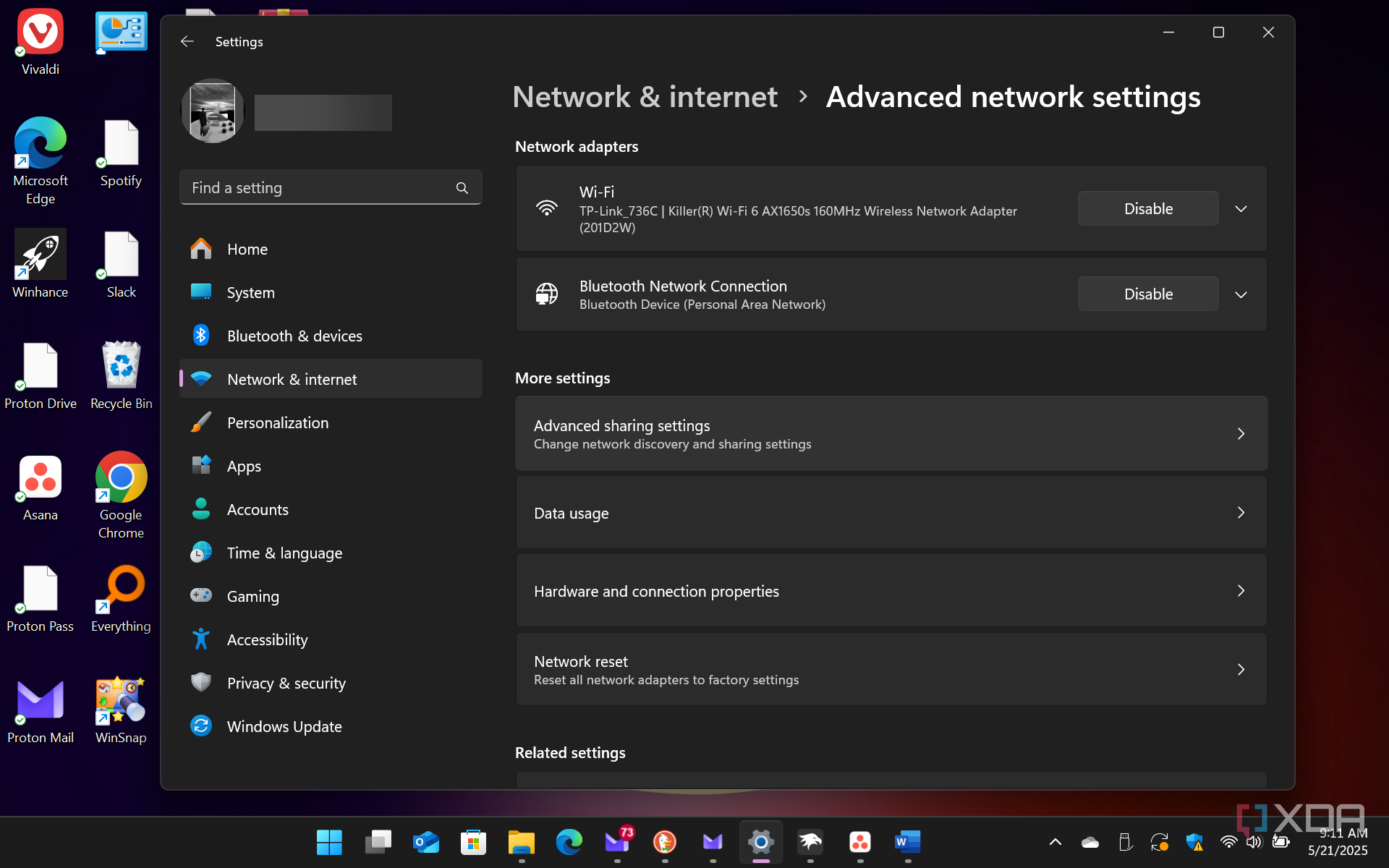Open Personalization settings
Viewport: 1389px width, 868px height.
pos(331,422)
